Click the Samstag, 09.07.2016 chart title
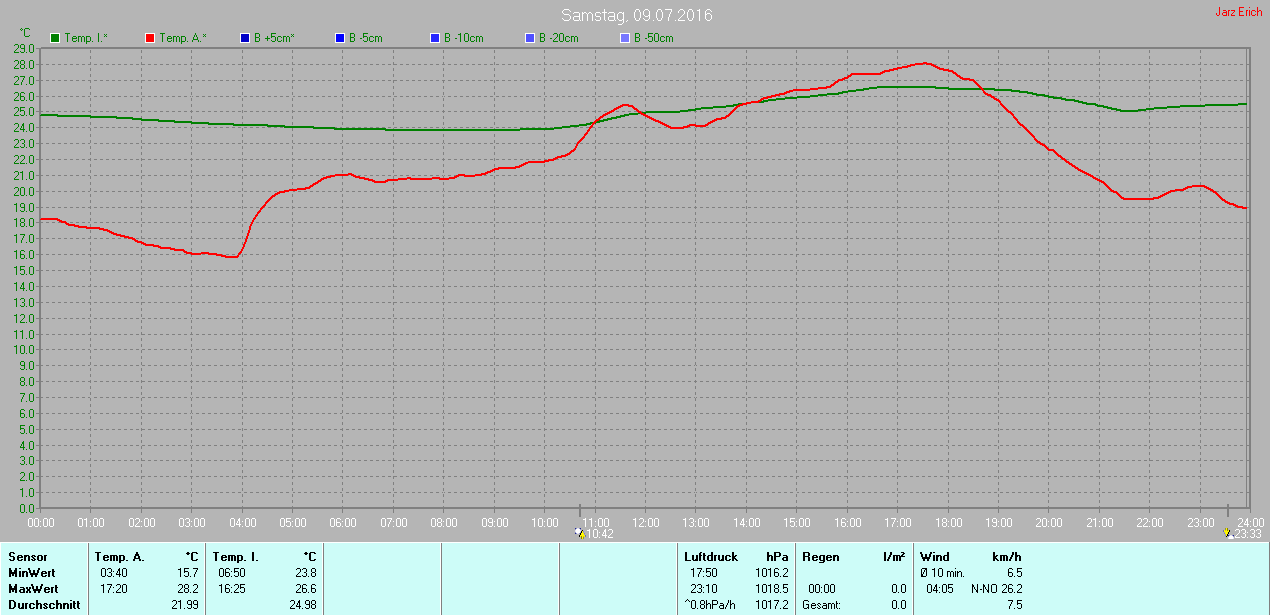This screenshot has width=1270, height=615. (636, 15)
